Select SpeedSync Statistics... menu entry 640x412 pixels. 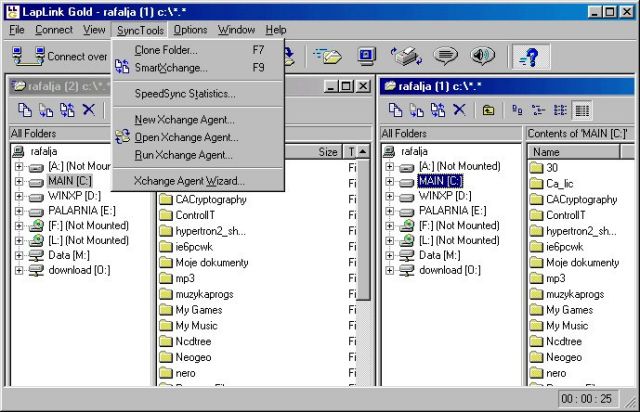pyautogui.click(x=198, y=94)
